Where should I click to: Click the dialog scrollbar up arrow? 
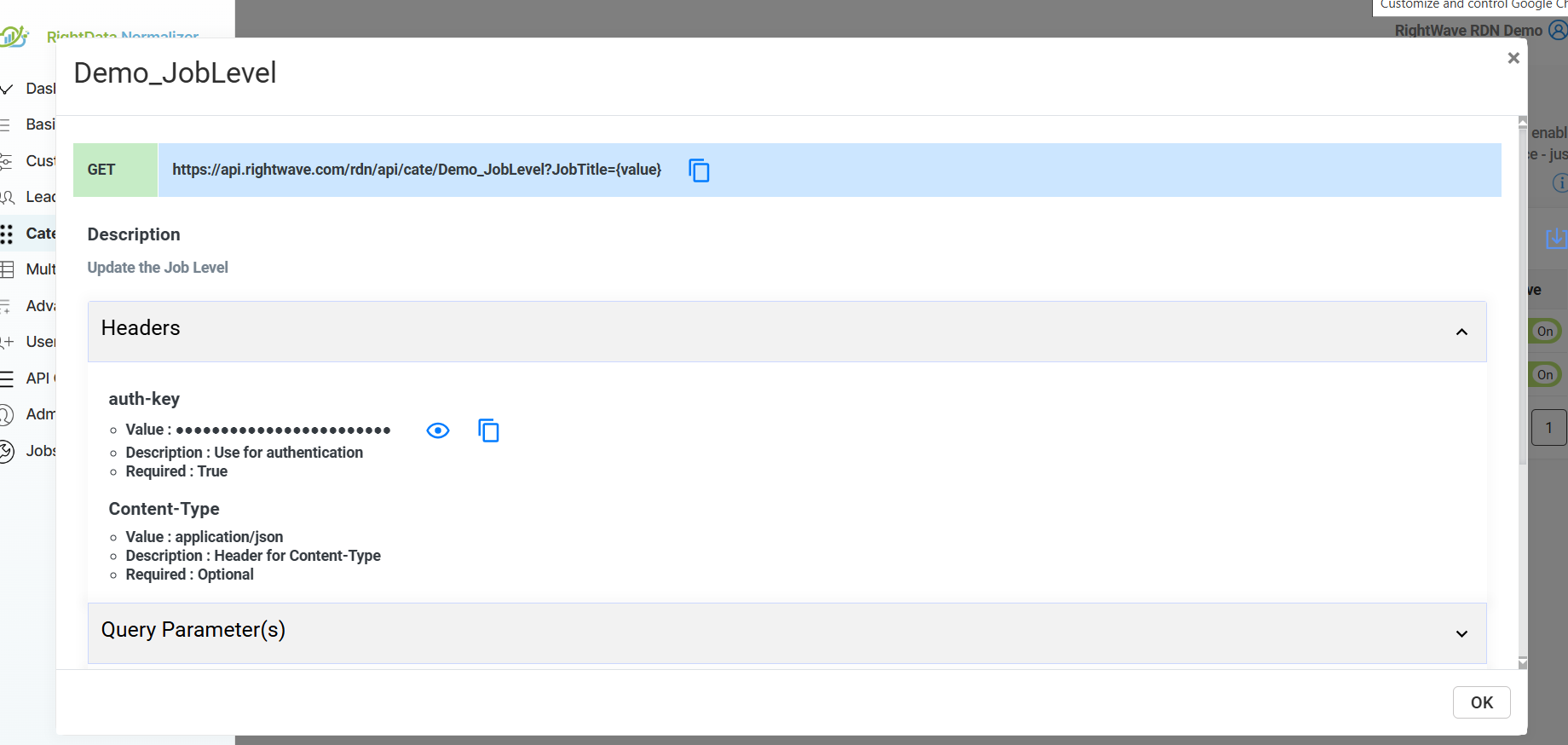1523,122
